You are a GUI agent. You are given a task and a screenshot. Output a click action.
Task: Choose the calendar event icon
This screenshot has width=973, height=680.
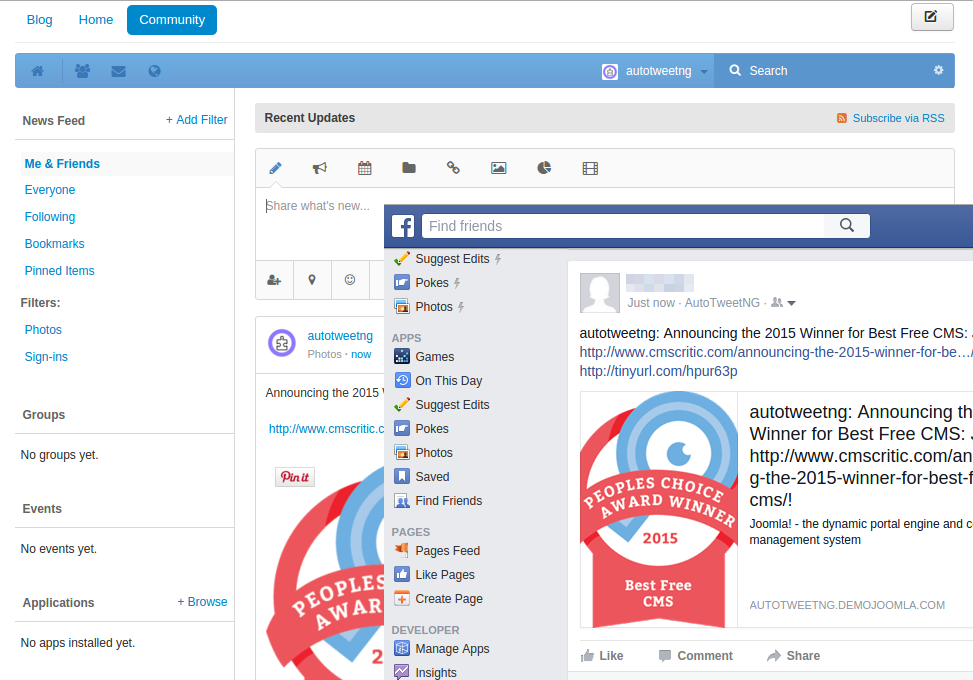(365, 168)
